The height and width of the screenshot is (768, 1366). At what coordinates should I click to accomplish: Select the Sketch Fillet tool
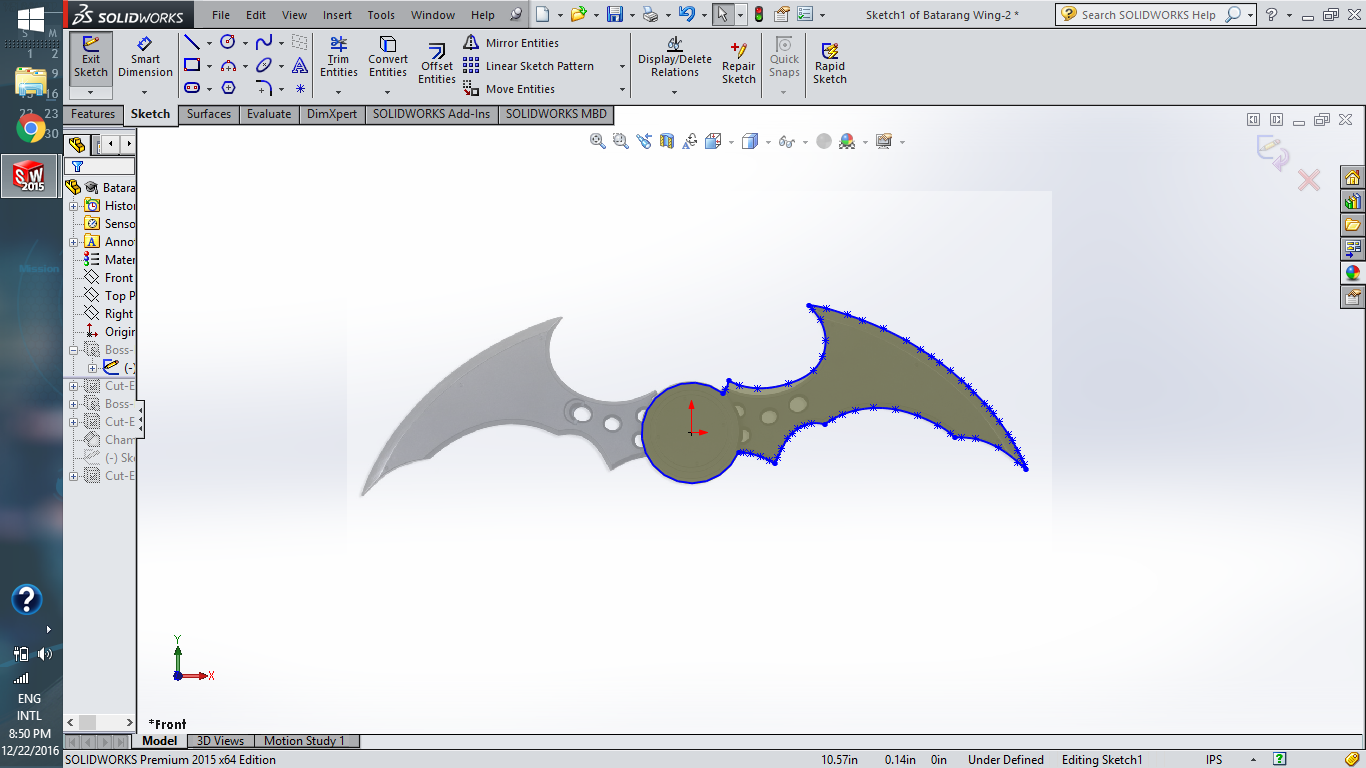[x=264, y=88]
